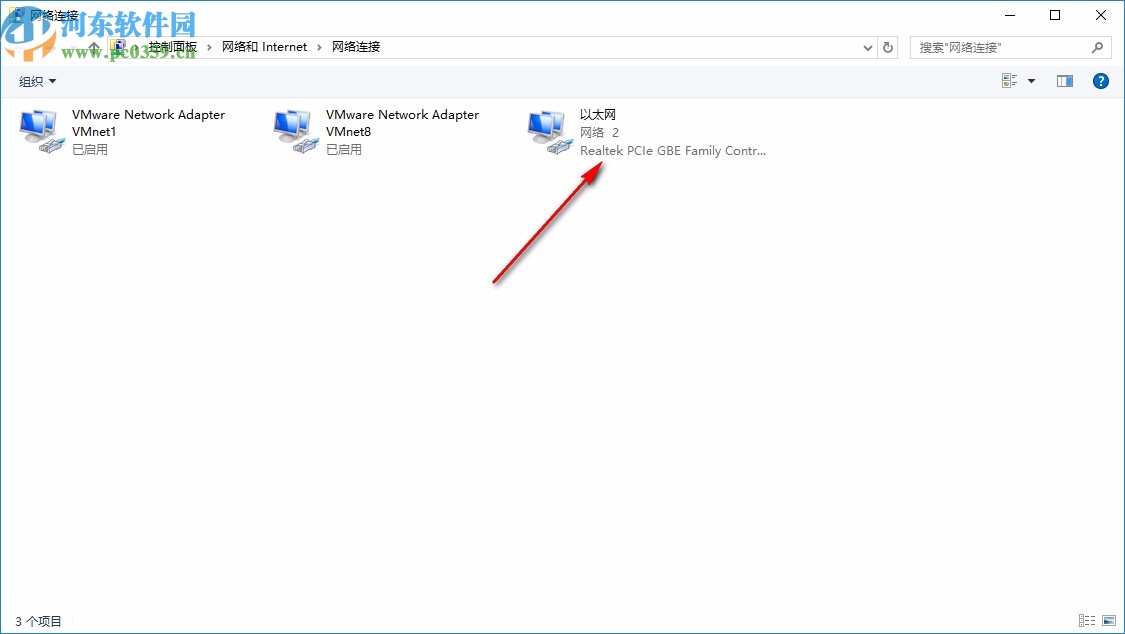Click the VMnet1 已启用 status text
The image size is (1125, 634).
(90, 149)
